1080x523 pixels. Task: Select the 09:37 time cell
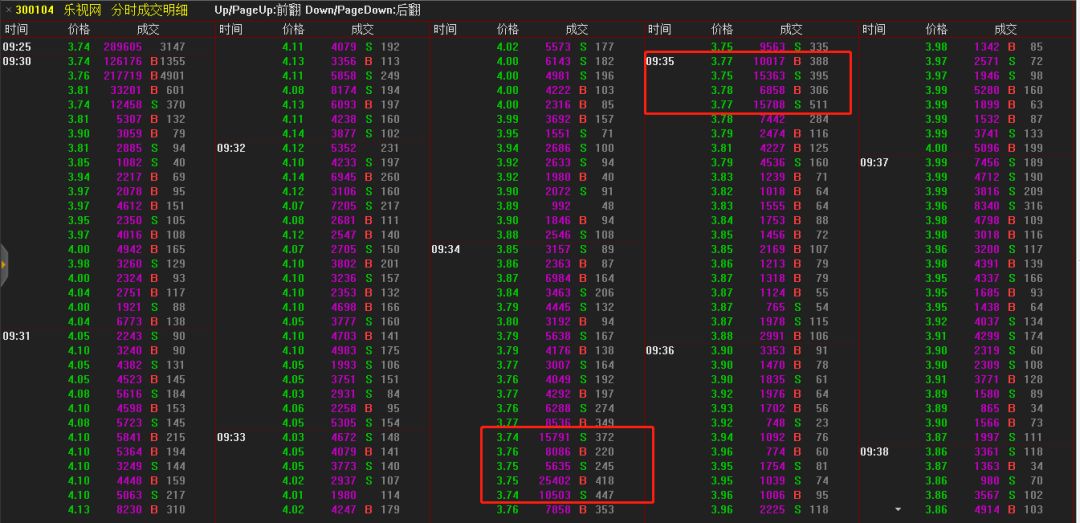click(x=873, y=162)
